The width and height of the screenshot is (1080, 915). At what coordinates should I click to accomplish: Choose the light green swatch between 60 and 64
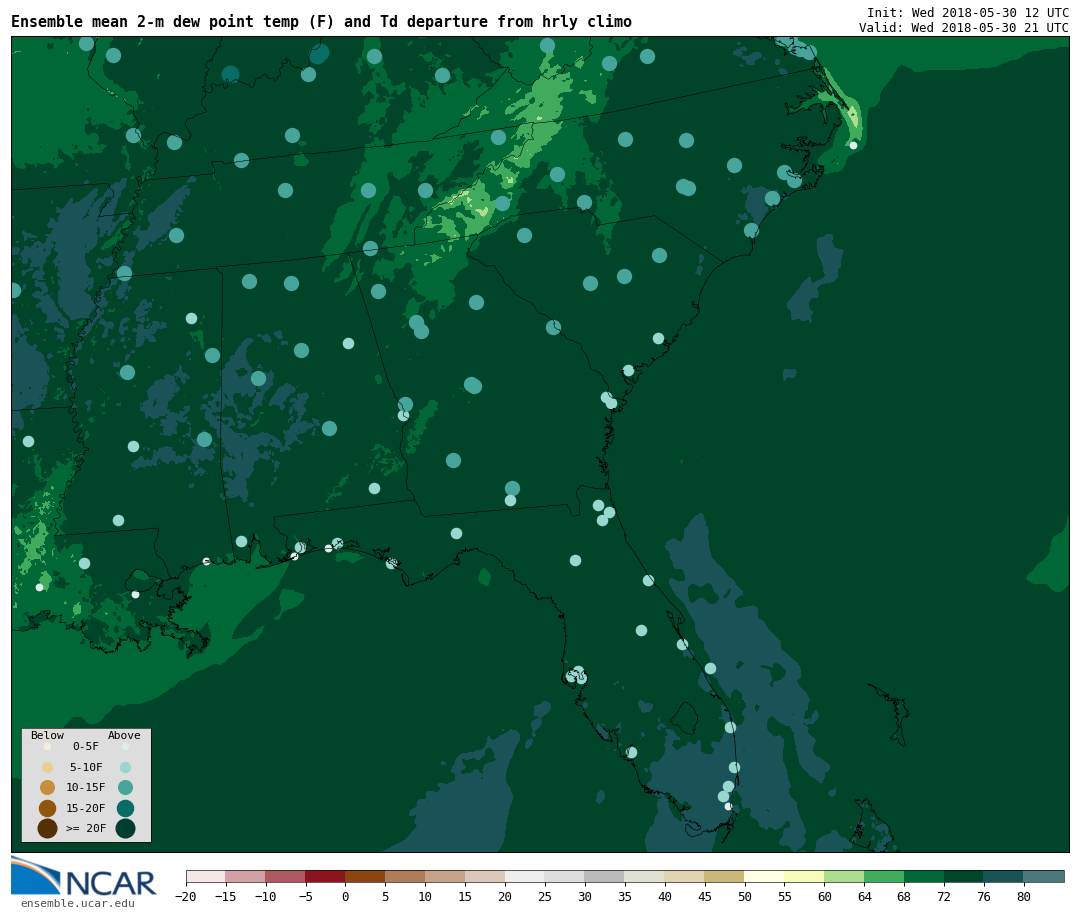click(x=844, y=876)
